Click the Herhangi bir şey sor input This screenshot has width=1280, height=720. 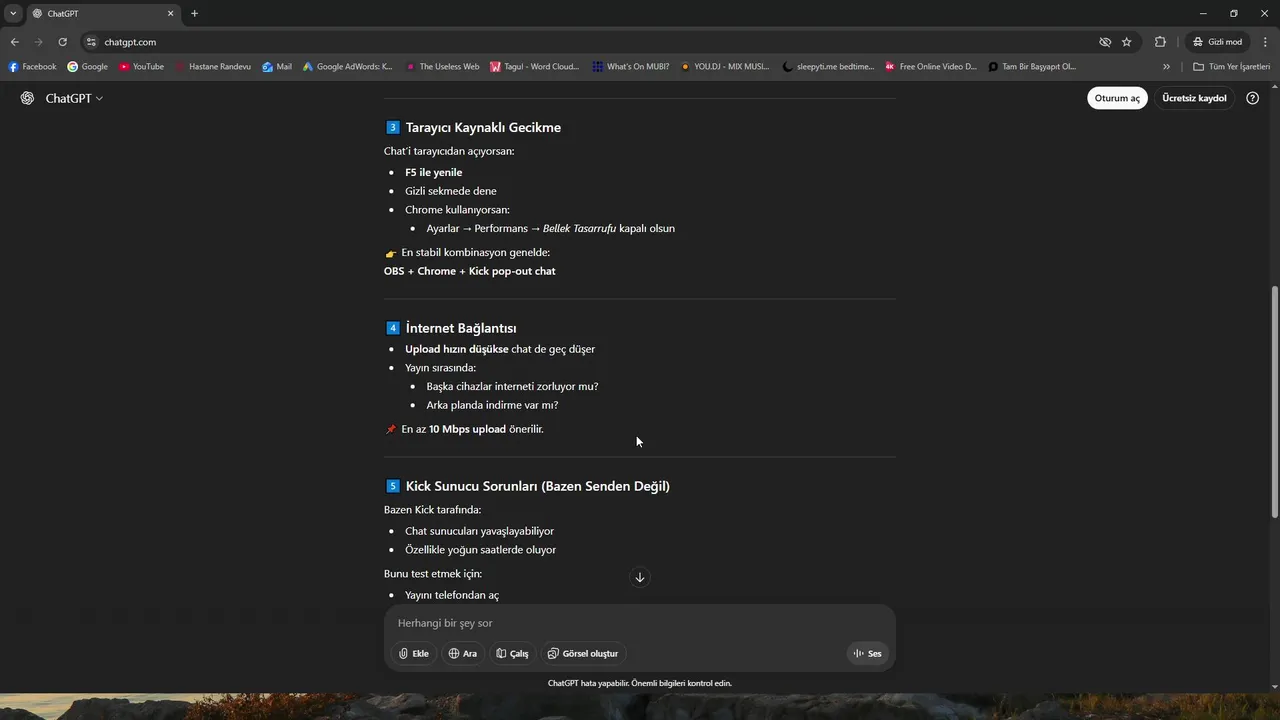point(640,623)
